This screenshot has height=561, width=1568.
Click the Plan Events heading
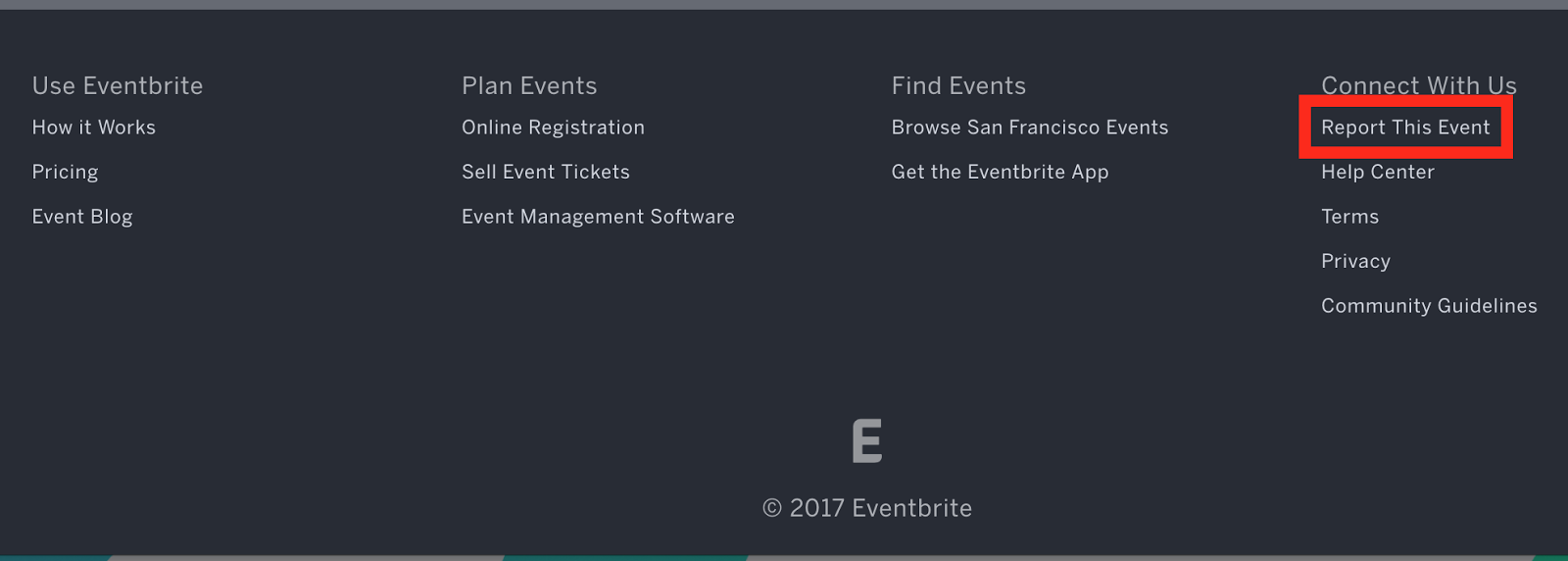pyautogui.click(x=529, y=86)
